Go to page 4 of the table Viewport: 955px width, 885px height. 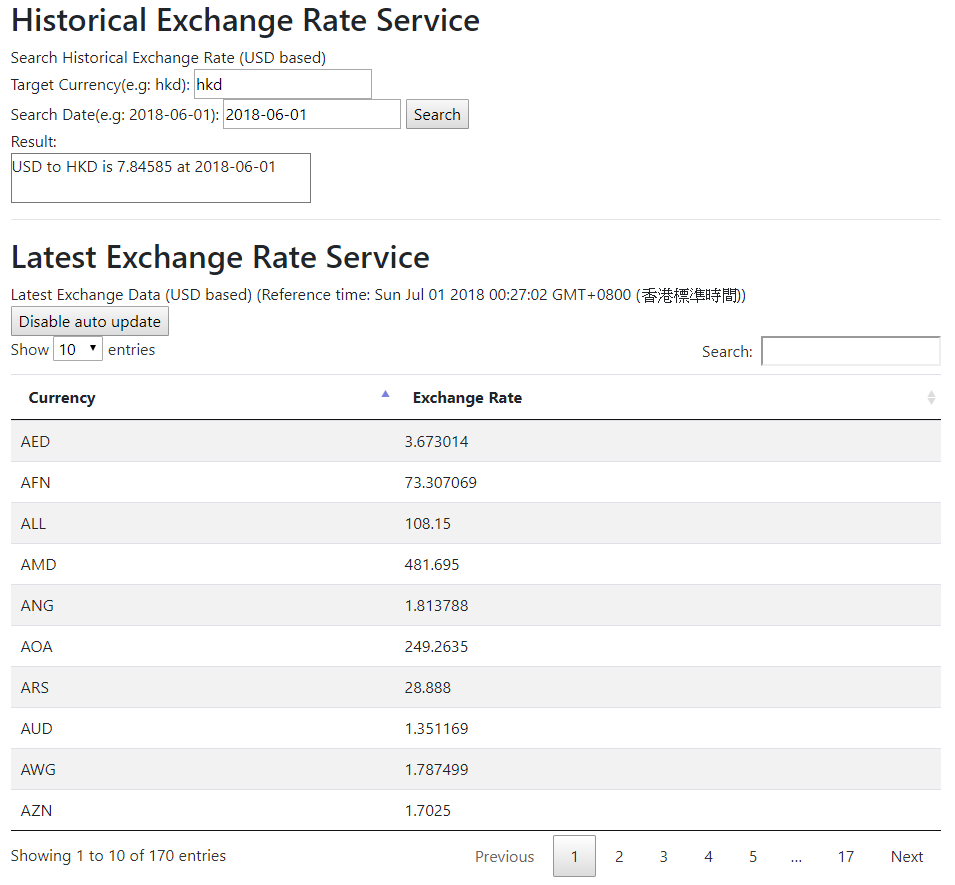click(x=708, y=856)
